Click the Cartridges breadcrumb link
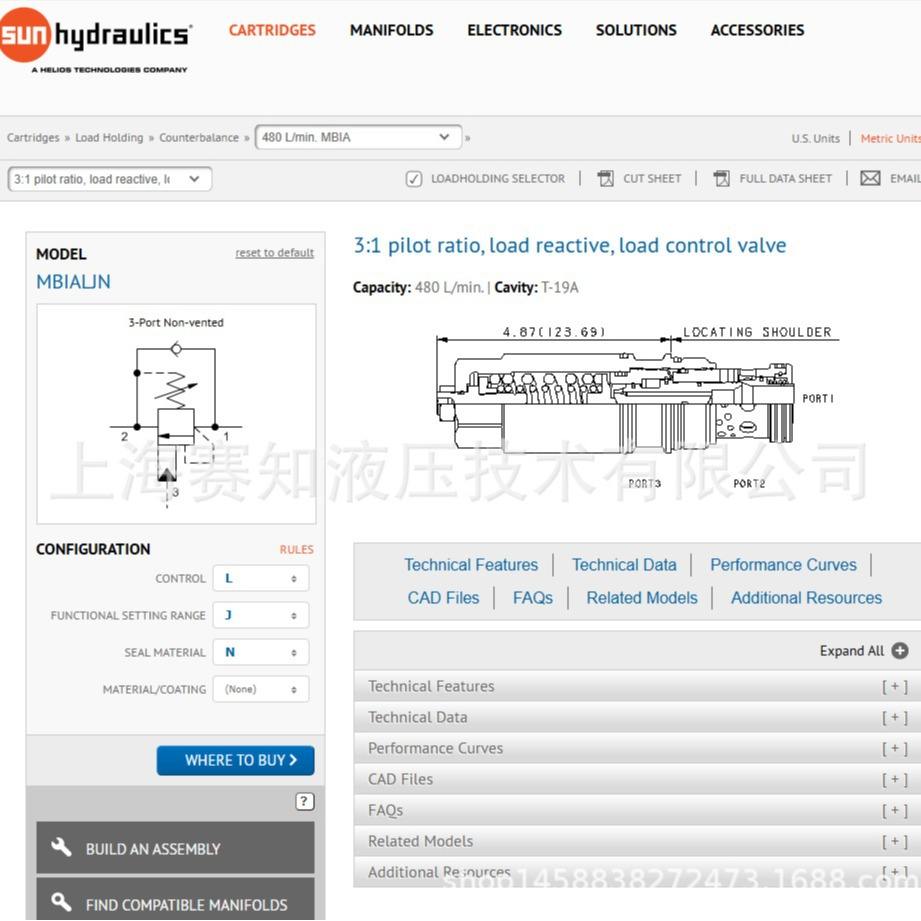Screen dimensions: 921x921 tap(33, 137)
